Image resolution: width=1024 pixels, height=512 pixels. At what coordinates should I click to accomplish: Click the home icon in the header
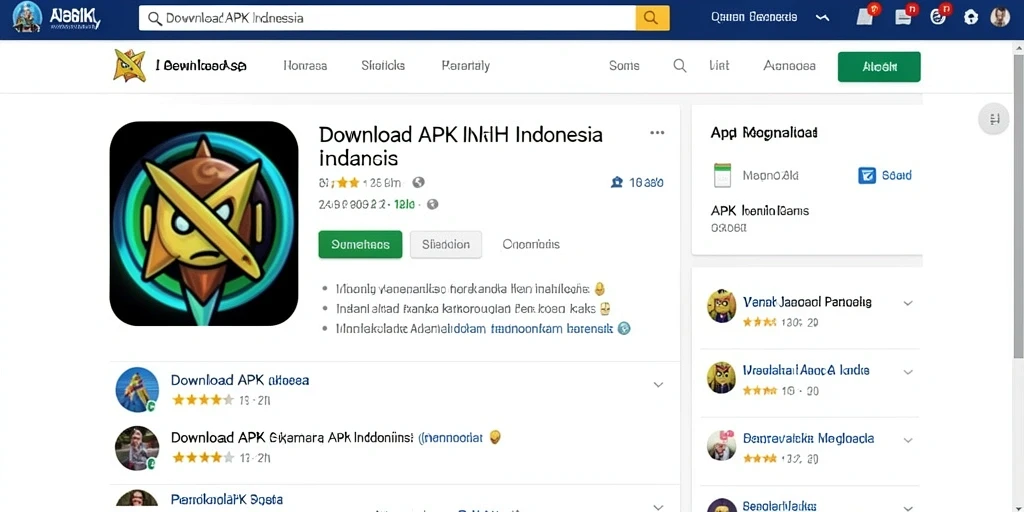coord(971,18)
